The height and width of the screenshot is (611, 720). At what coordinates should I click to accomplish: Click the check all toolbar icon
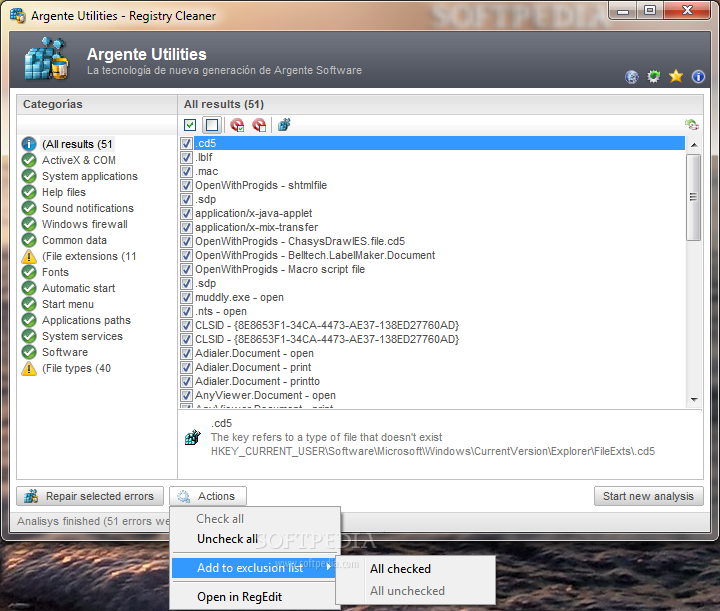(x=190, y=125)
